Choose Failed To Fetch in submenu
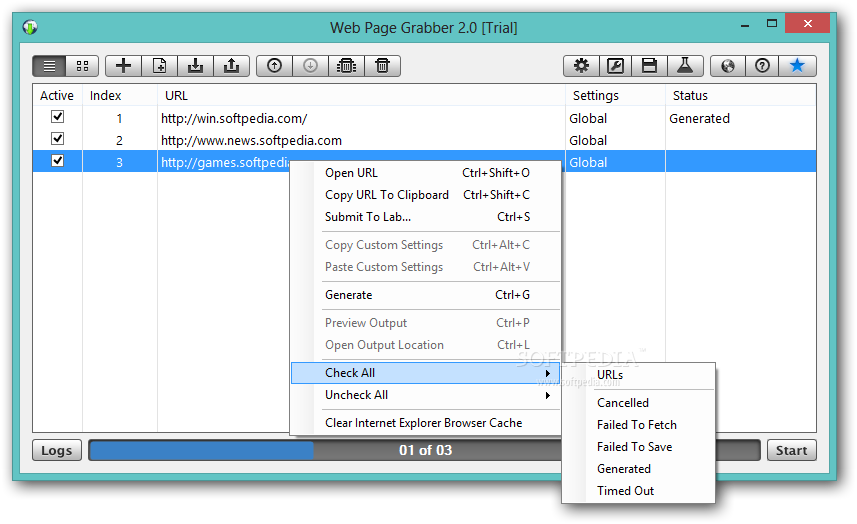 638,425
